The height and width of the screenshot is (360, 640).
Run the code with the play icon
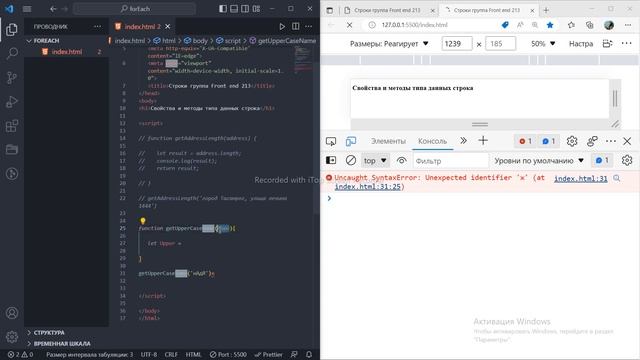point(282,27)
